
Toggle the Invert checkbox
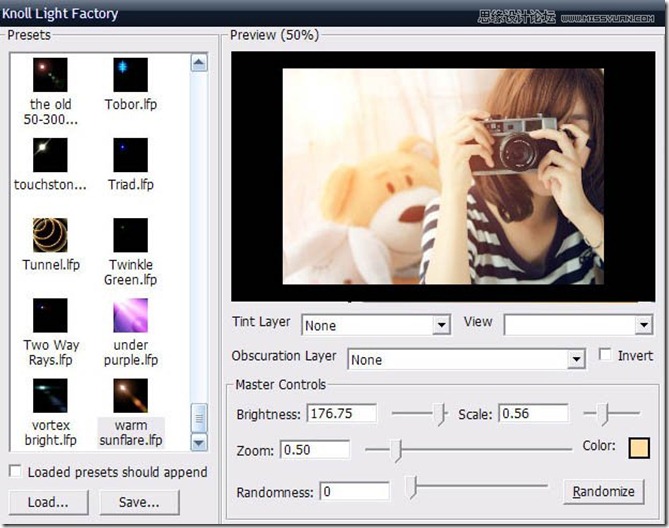pyautogui.click(x=605, y=354)
